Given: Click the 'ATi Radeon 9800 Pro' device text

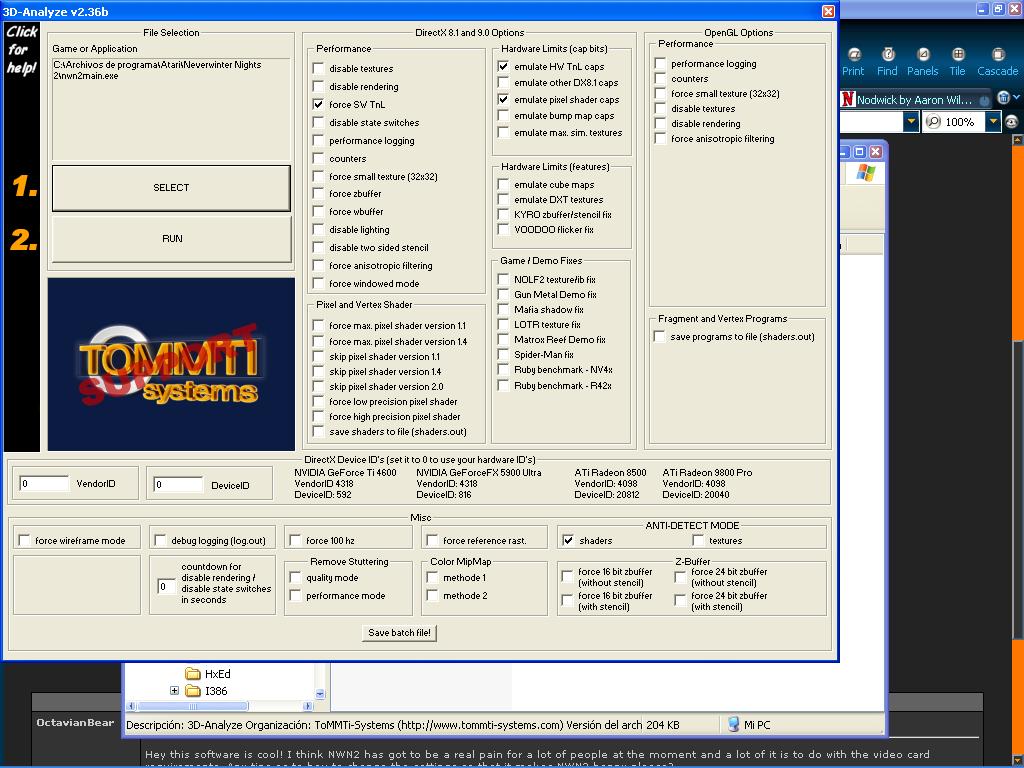Looking at the screenshot, I should (x=707, y=472).
